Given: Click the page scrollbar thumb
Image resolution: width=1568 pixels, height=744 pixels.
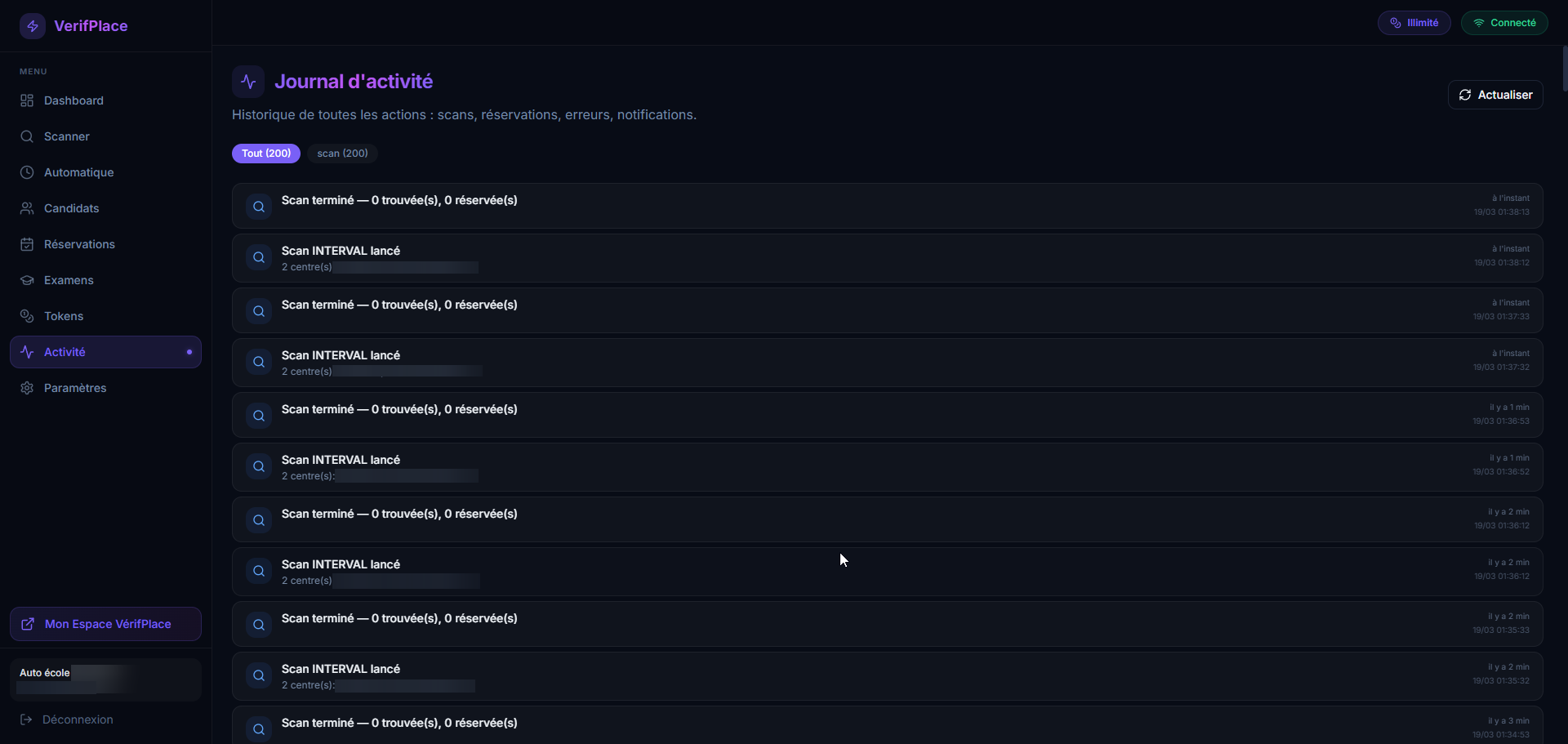Looking at the screenshot, I should coord(1564,69).
